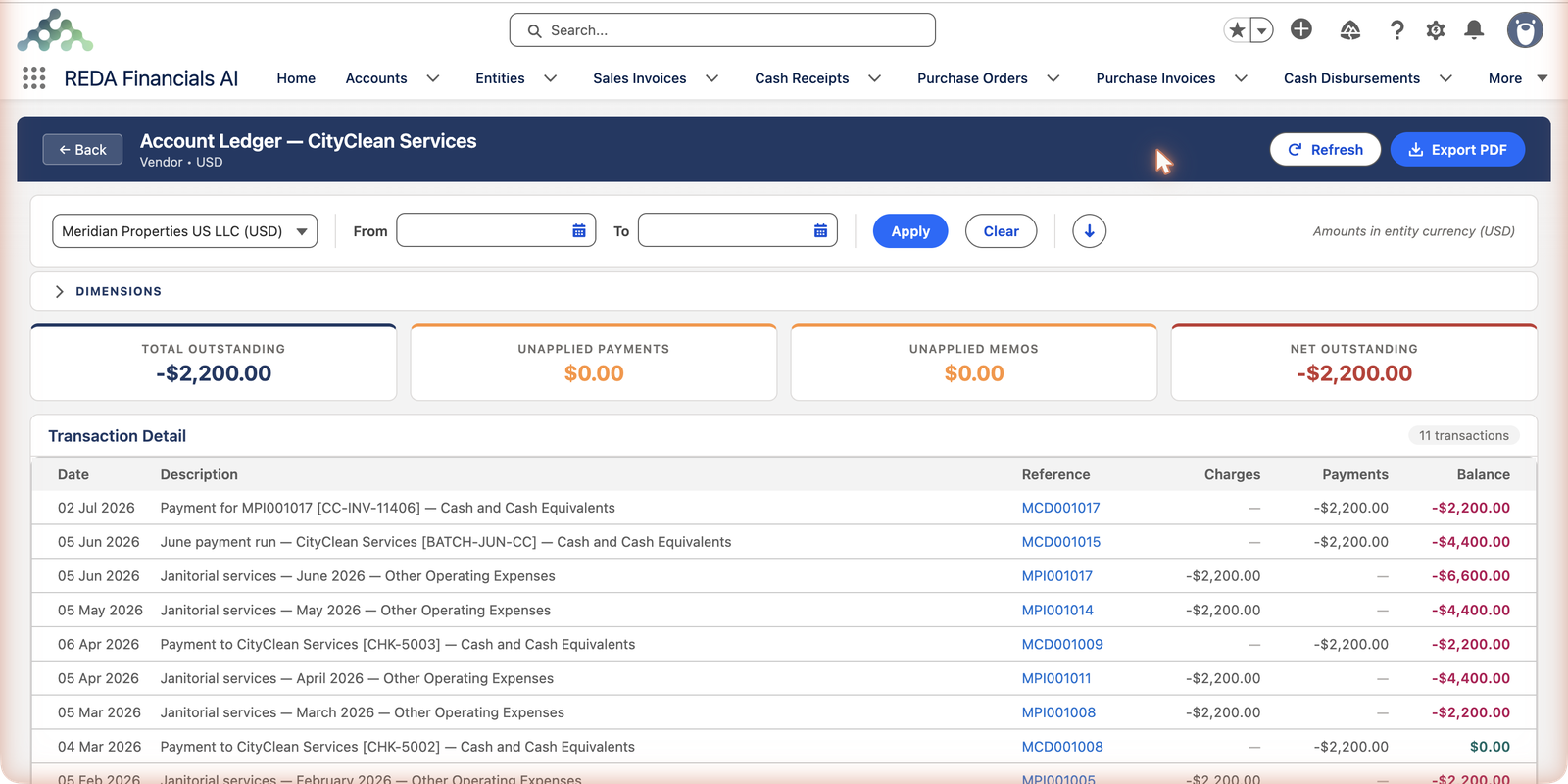The height and width of the screenshot is (784, 1568).
Task: Click the To date calendar icon
Action: 820,231
